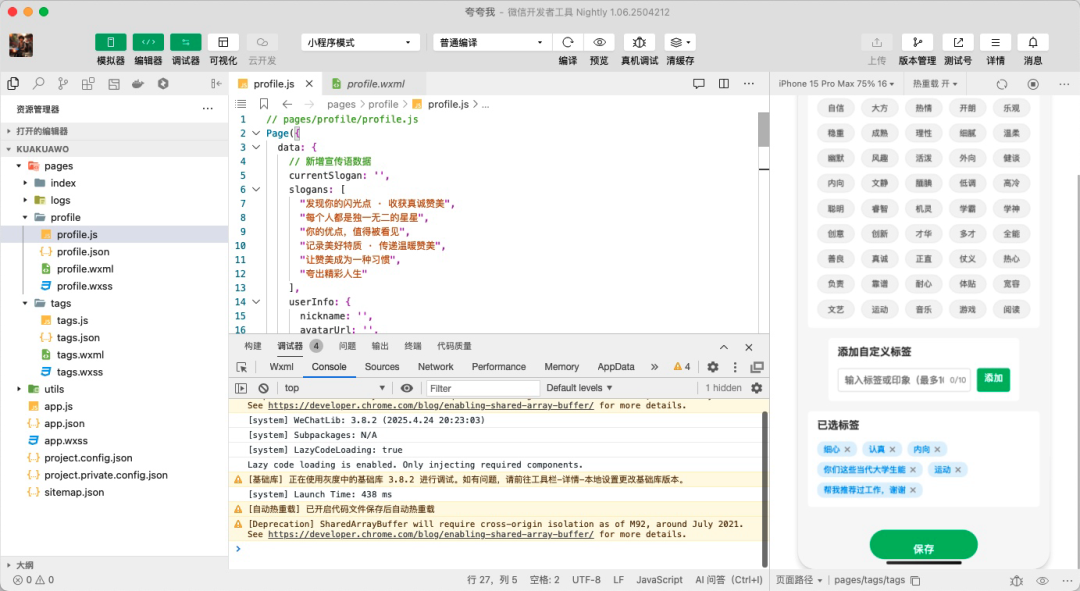Open 版本管理 branch icon
The width and height of the screenshot is (1080, 591).
pyautogui.click(x=917, y=42)
